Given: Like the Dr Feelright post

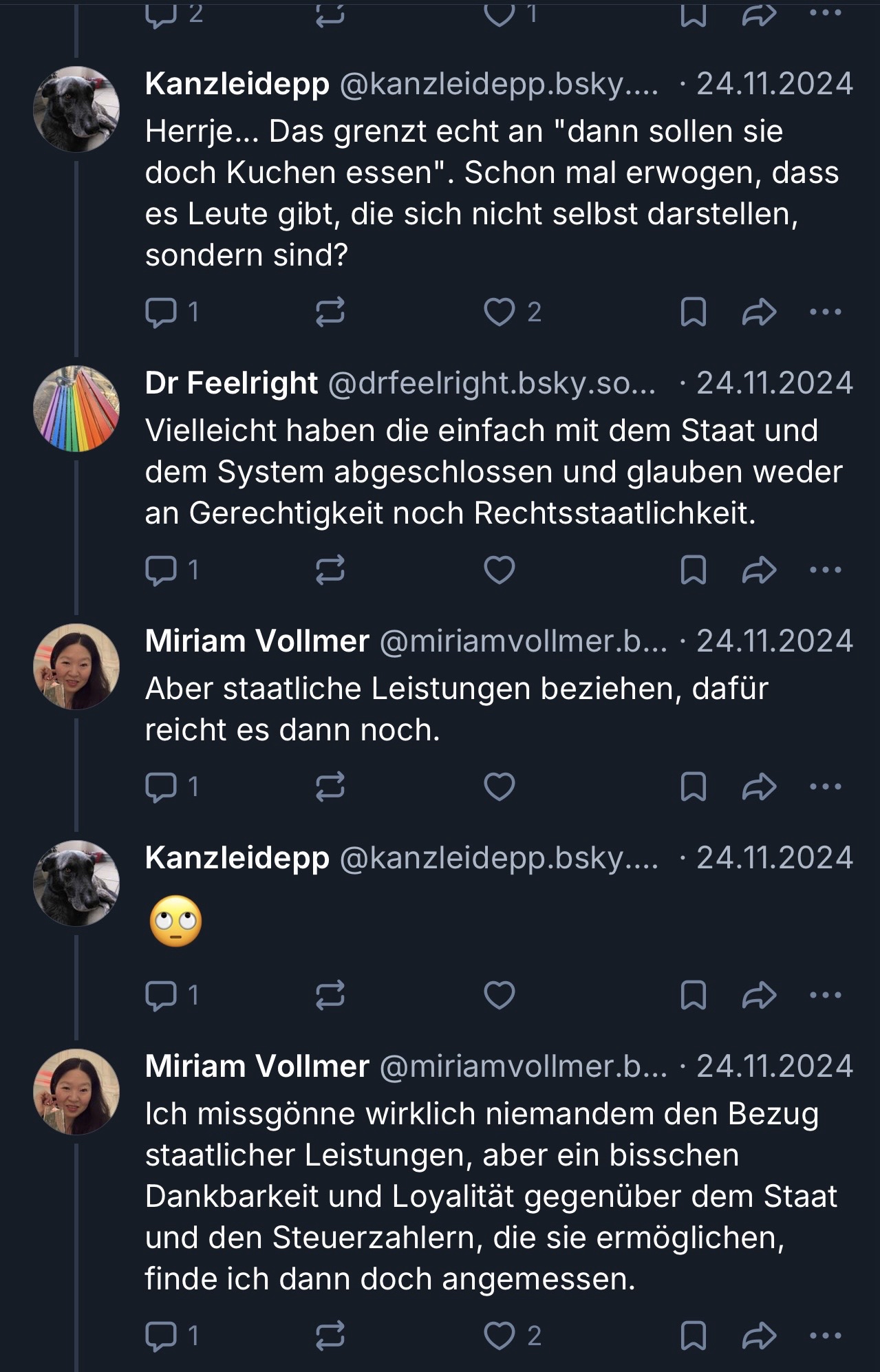Looking at the screenshot, I should [500, 570].
